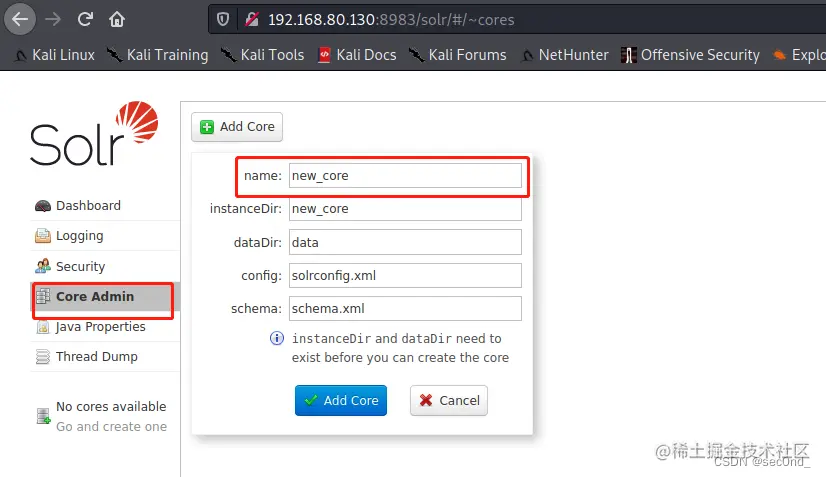Click the Java Properties icon
The height and width of the screenshot is (477, 826).
tap(43, 327)
